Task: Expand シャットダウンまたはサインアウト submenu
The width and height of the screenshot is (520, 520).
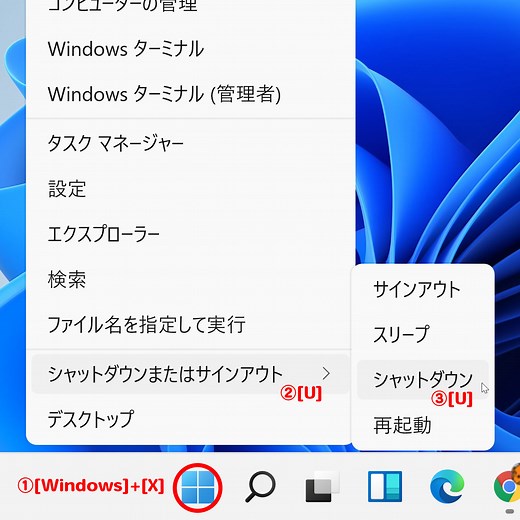Action: (x=190, y=374)
